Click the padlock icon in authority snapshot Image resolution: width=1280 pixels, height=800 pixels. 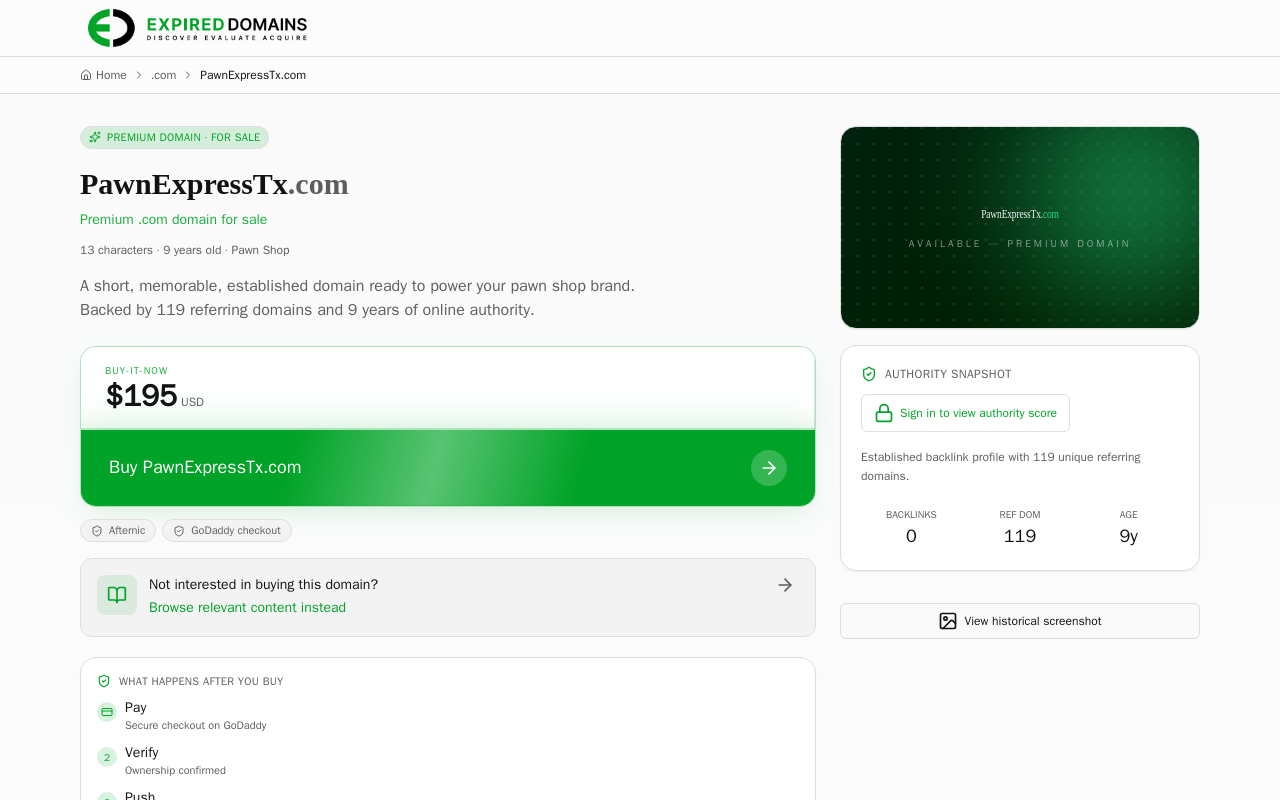[884, 413]
